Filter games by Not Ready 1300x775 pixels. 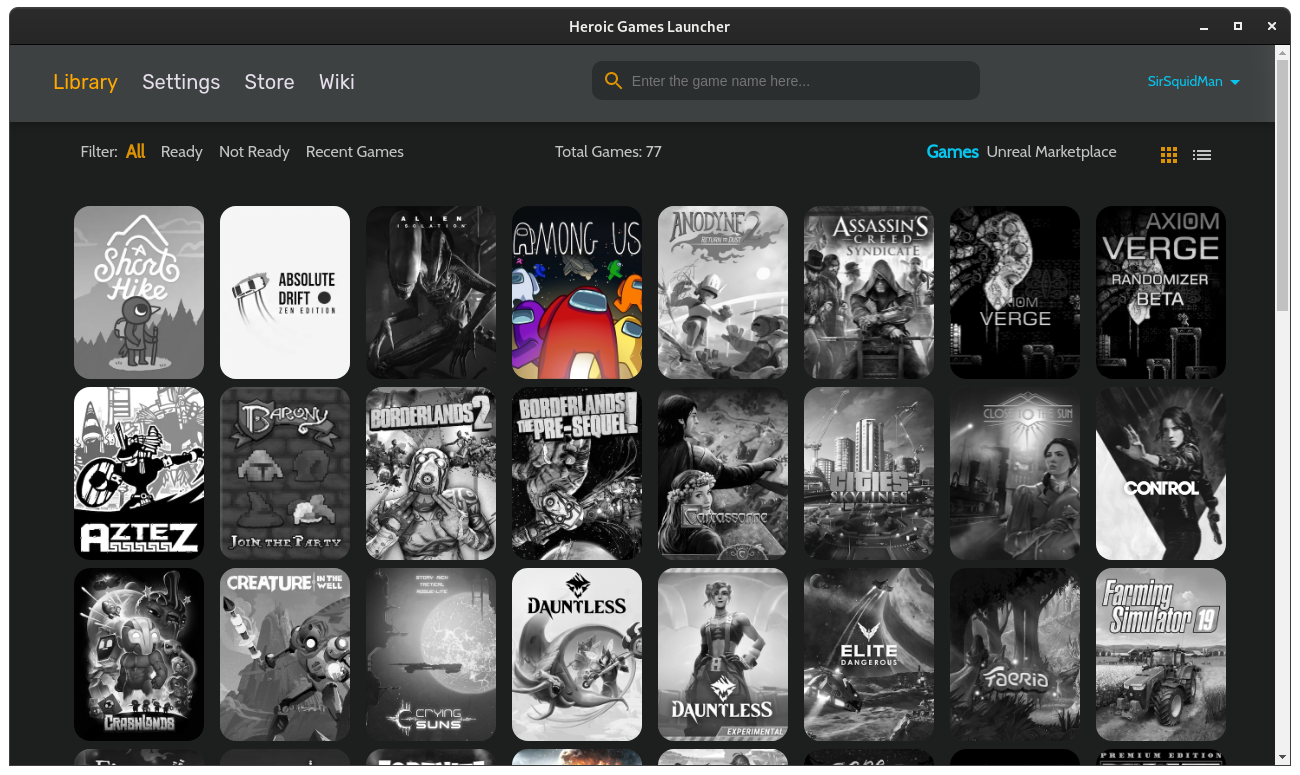pyautogui.click(x=254, y=152)
